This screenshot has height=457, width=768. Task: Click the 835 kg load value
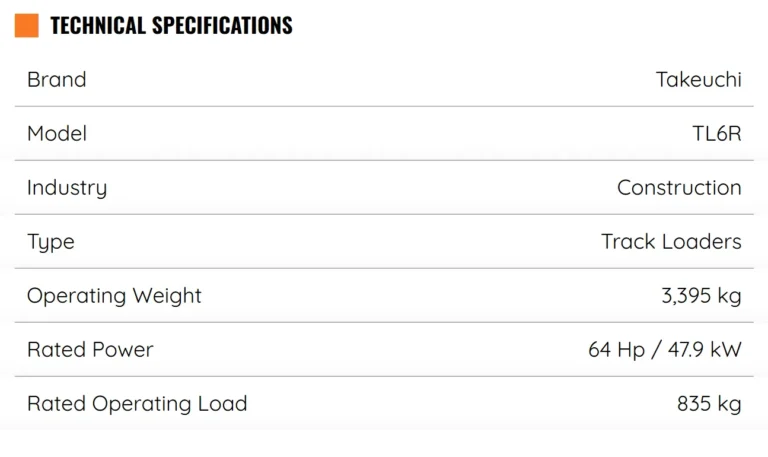(709, 404)
